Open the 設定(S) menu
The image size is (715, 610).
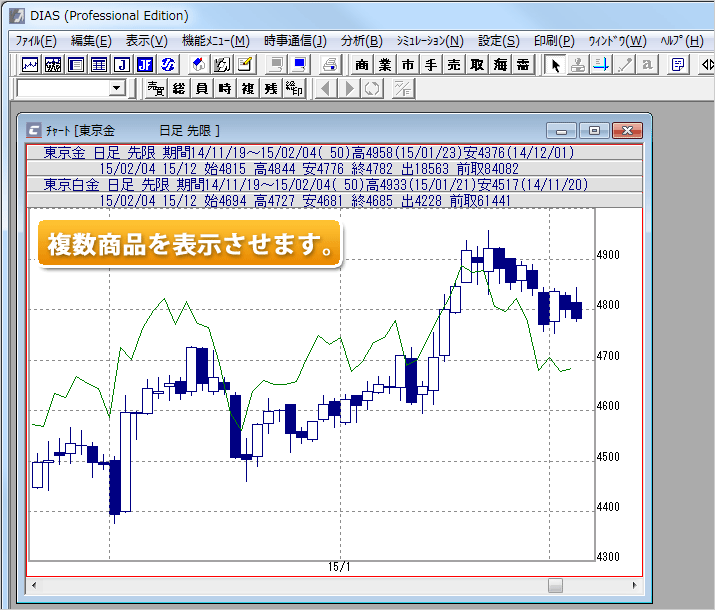(498, 40)
